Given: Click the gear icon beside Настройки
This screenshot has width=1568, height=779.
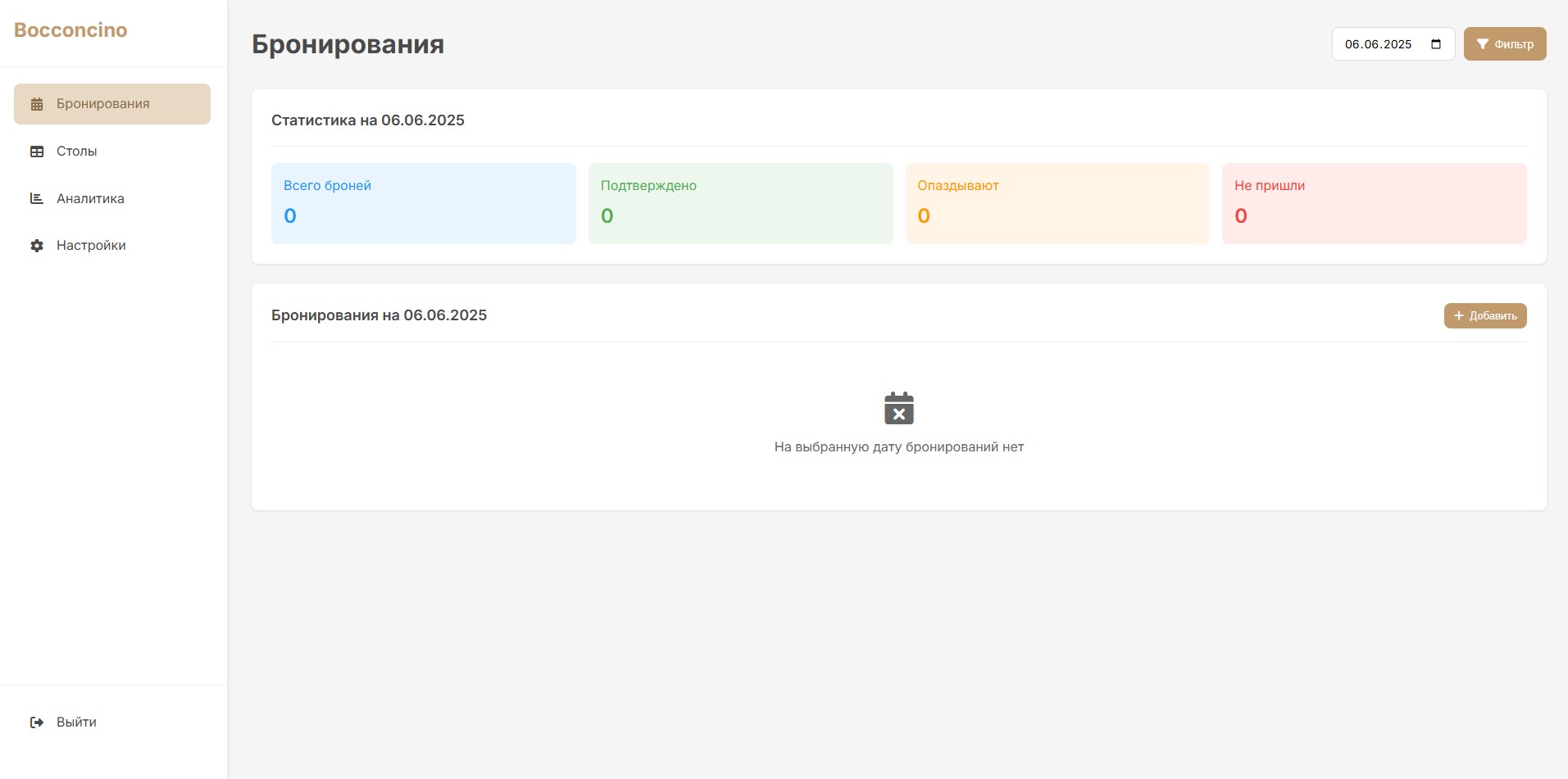Looking at the screenshot, I should 37,246.
